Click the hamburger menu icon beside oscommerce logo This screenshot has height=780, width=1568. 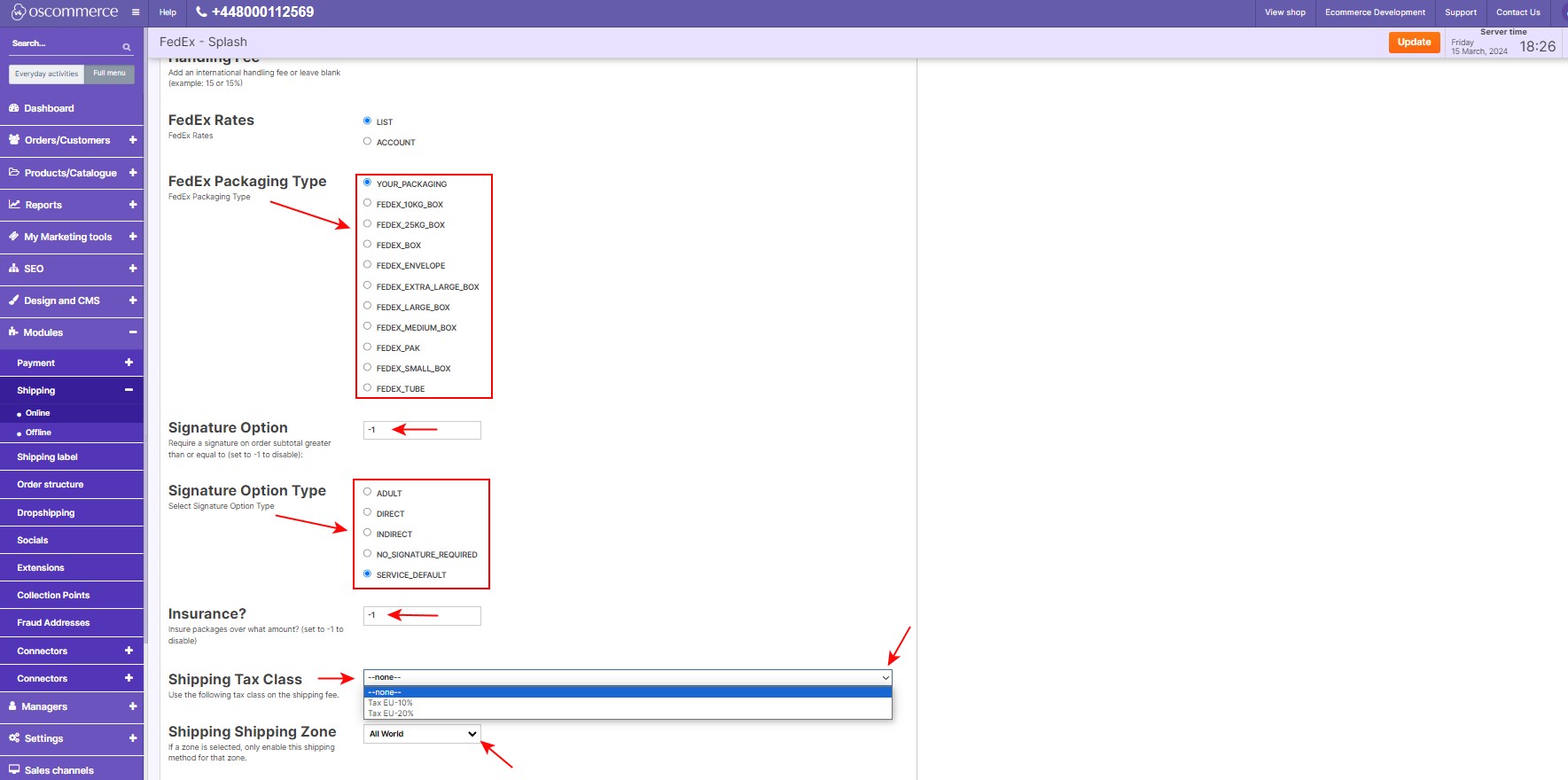(x=135, y=12)
